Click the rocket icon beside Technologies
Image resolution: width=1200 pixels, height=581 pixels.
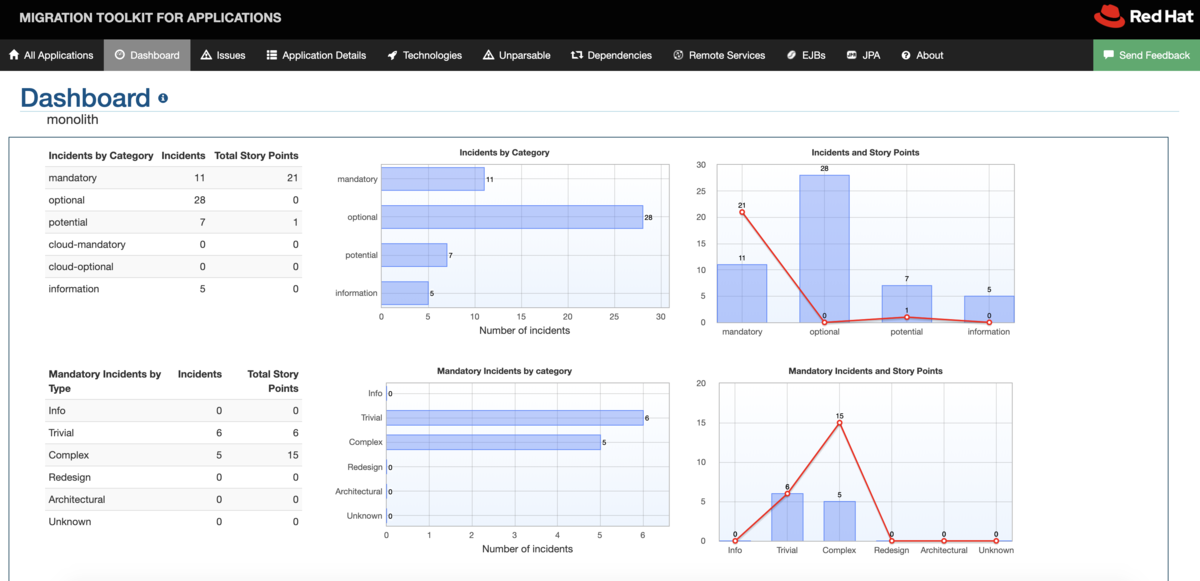tap(392, 55)
